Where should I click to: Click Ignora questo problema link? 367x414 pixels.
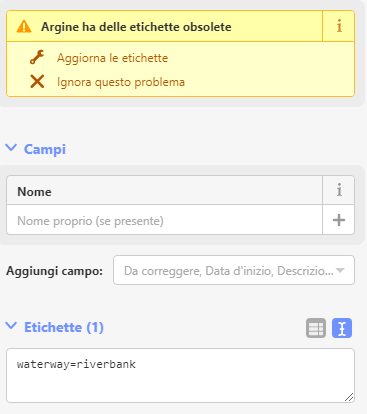point(121,82)
